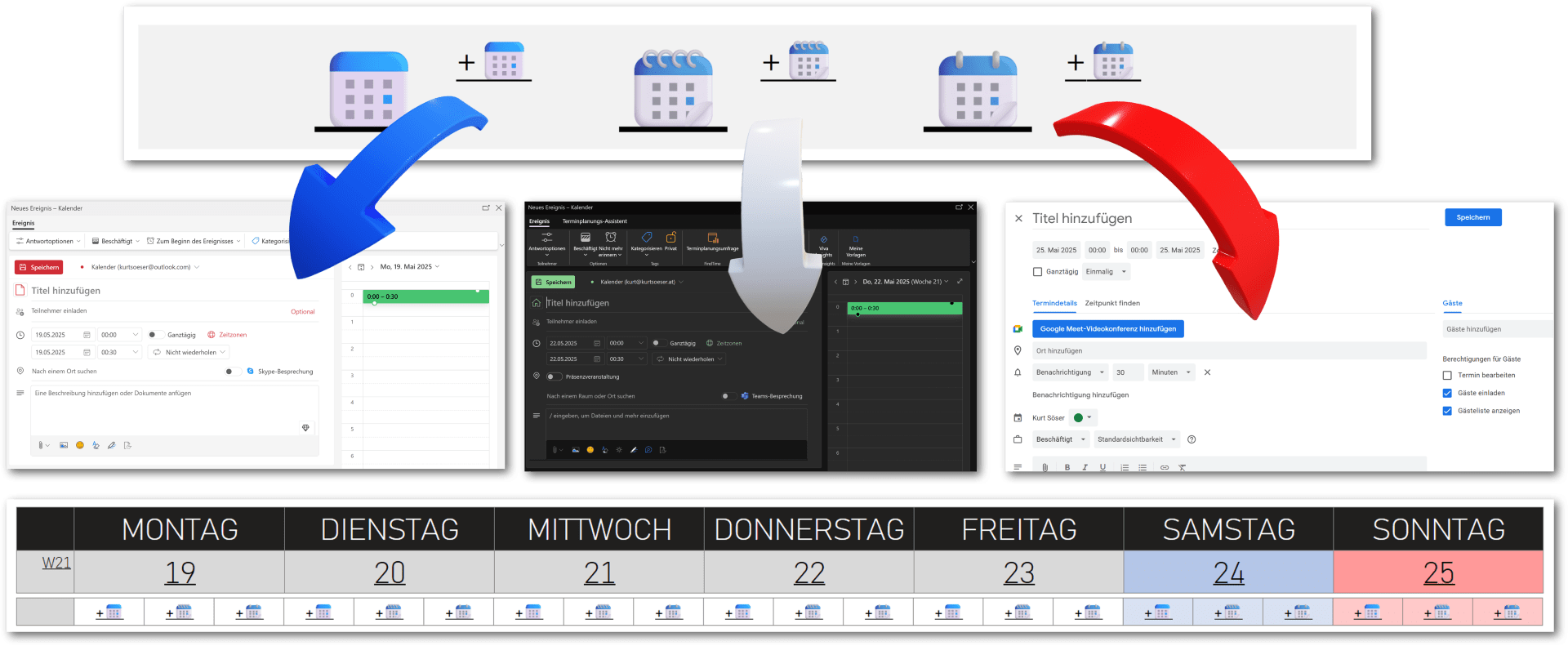Switch to the Zeitpunkt finden tab
Screen dimensions: 1568x646
click(1112, 303)
